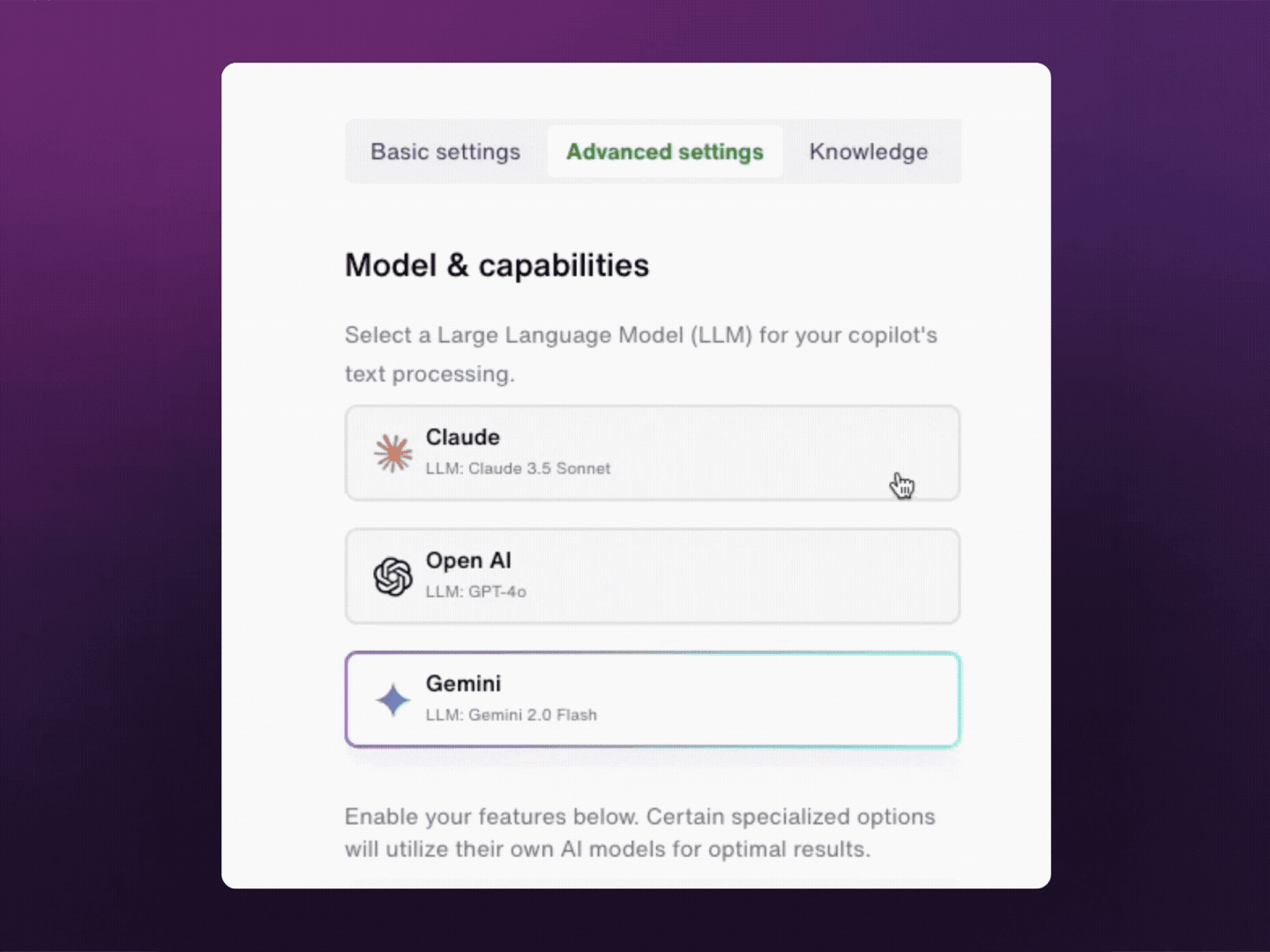Click the "LLM: Gemini 2.0 Flash" subtitle
This screenshot has height=952, width=1270.
[x=512, y=715]
